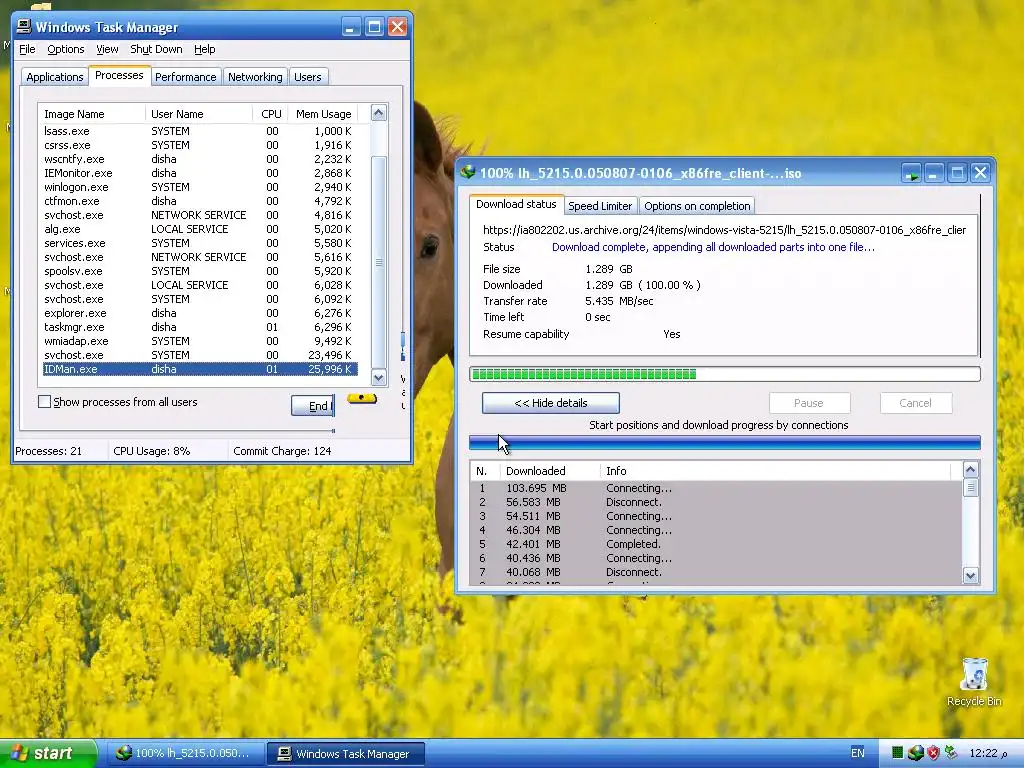1024x768 pixels.
Task: Open the File menu in Task Manager
Action: click(27, 49)
